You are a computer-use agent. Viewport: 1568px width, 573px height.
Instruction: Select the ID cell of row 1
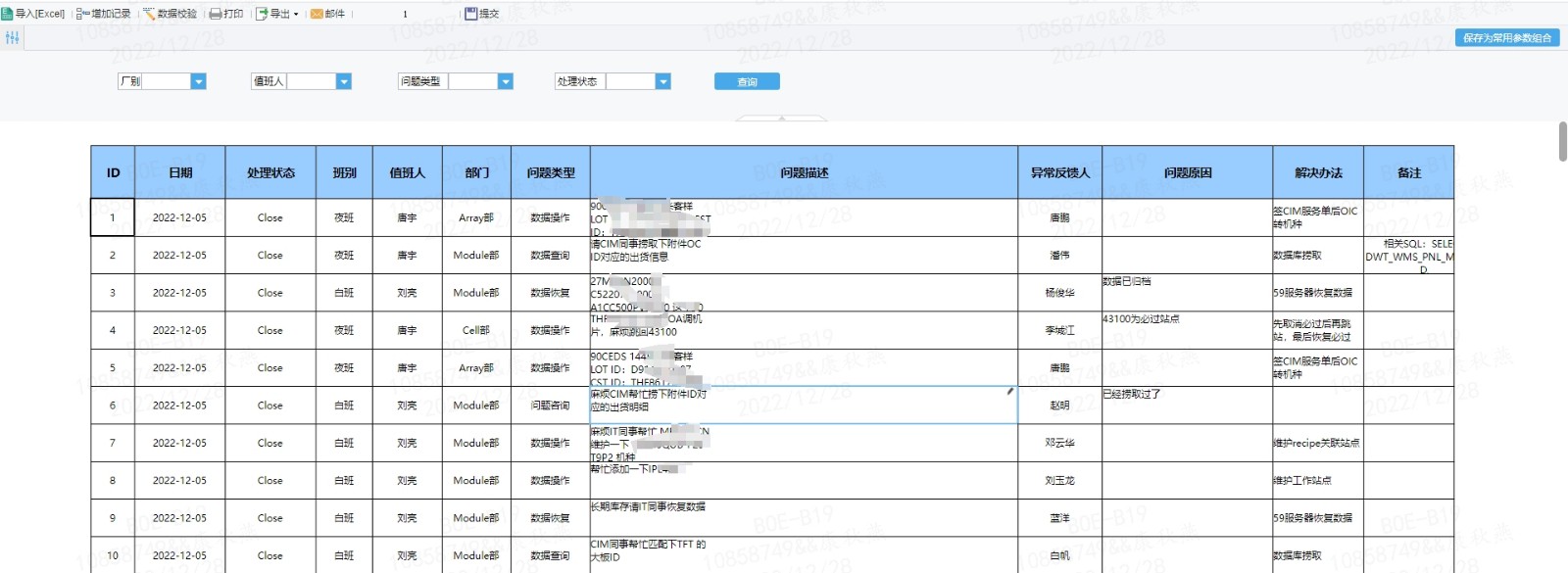coord(112,217)
